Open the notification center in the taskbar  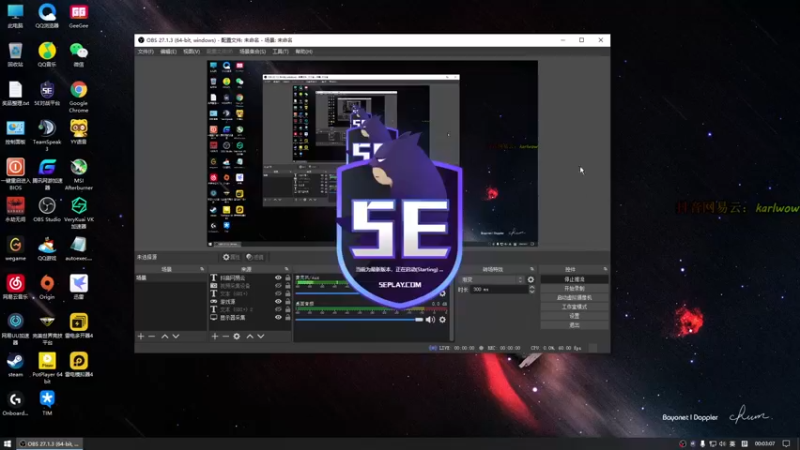click(786, 443)
